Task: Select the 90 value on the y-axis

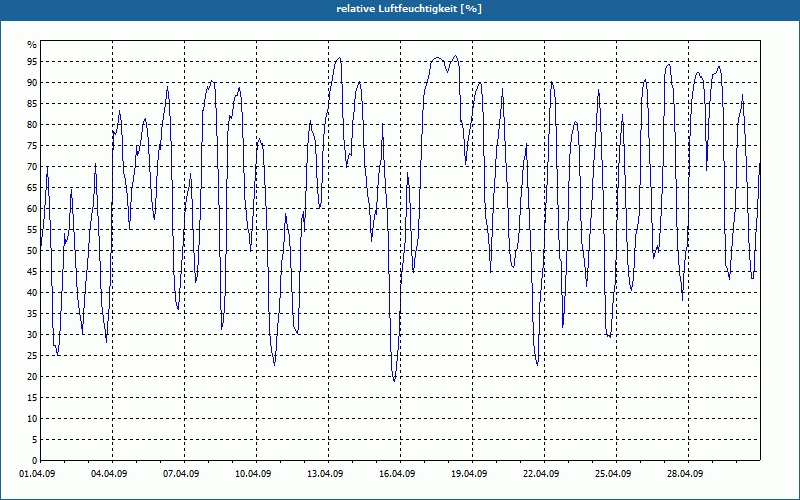Action: tap(32, 83)
